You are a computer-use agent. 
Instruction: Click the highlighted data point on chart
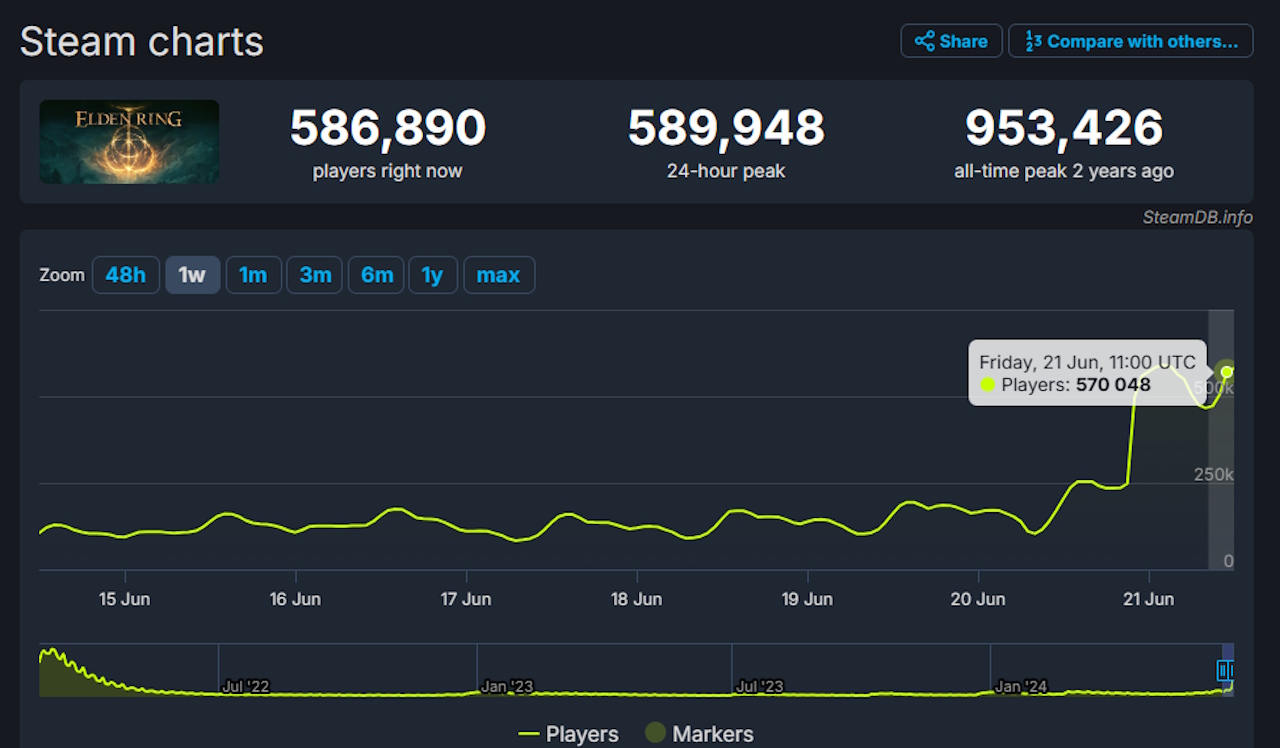(1227, 372)
